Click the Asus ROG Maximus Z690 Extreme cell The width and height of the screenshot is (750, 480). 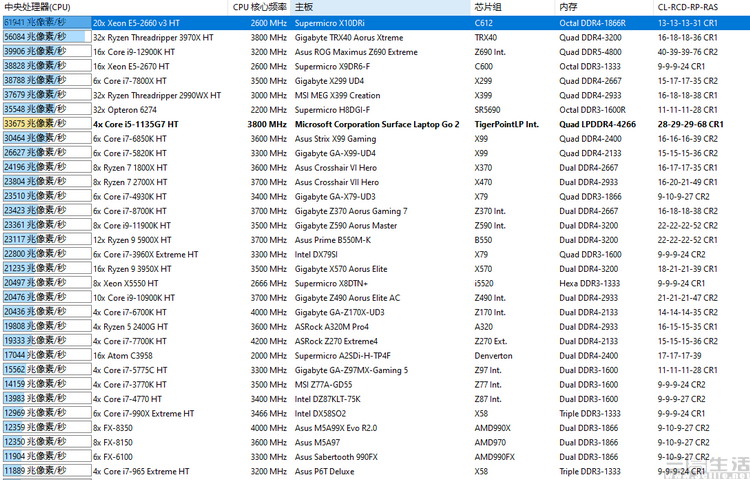[356, 52]
